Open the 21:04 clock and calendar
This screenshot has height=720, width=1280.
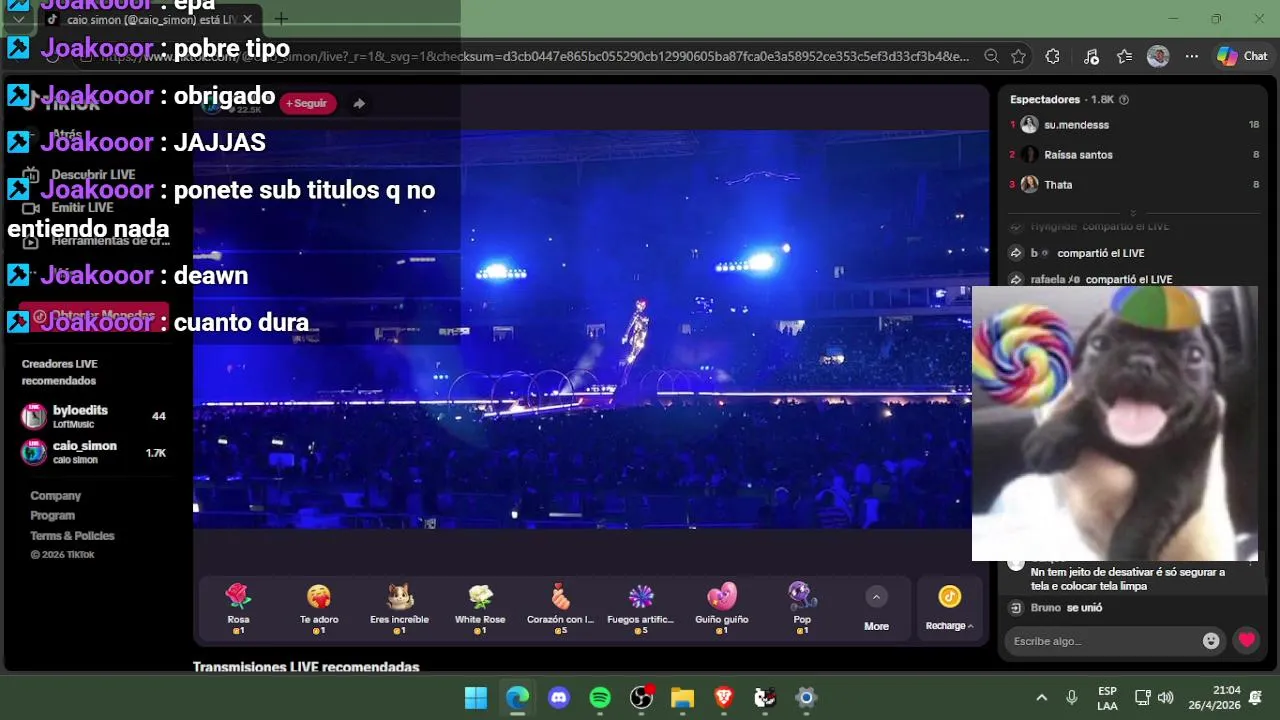1214,698
